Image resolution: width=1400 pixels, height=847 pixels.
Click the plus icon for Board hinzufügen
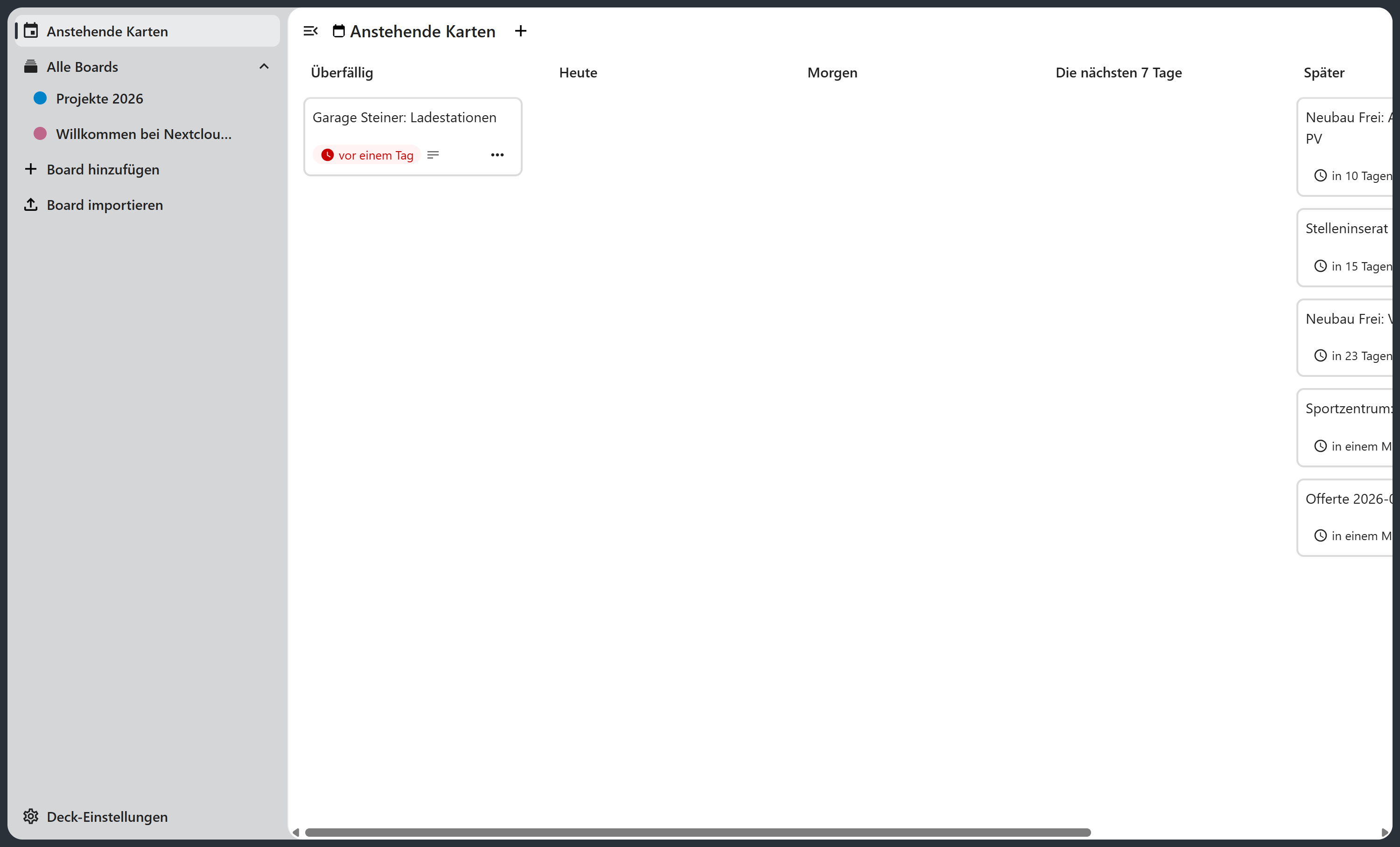[31, 169]
